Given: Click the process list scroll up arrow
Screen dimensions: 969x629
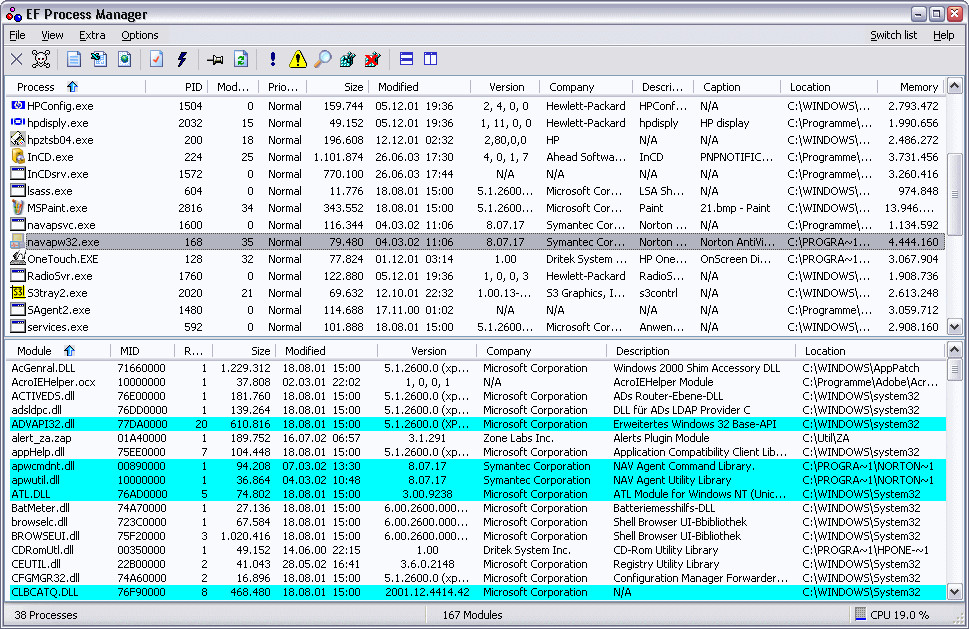Looking at the screenshot, I should coord(955,87).
